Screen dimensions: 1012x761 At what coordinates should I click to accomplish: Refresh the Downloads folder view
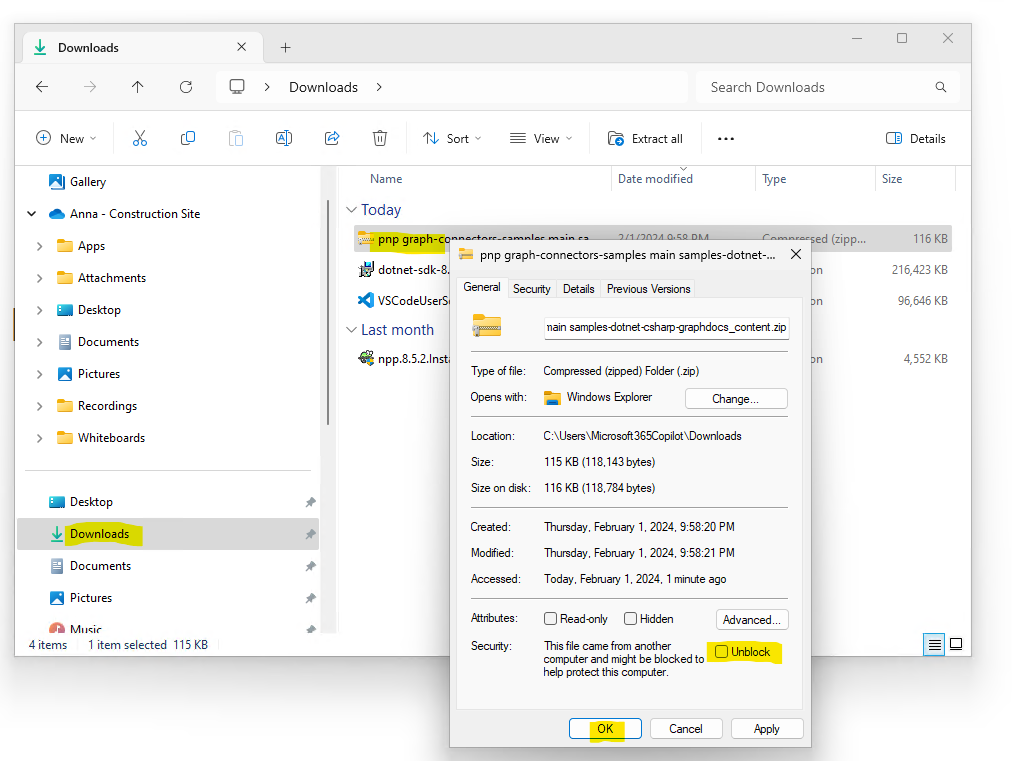click(186, 87)
